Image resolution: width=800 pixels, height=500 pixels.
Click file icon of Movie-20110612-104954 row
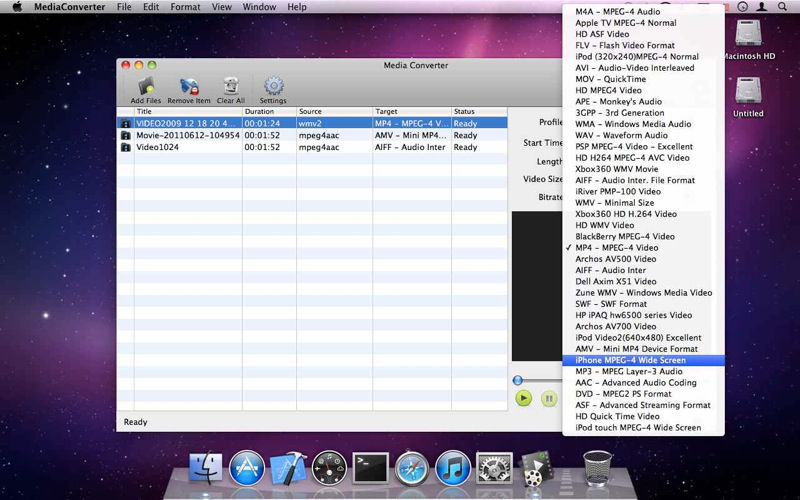(x=125, y=135)
